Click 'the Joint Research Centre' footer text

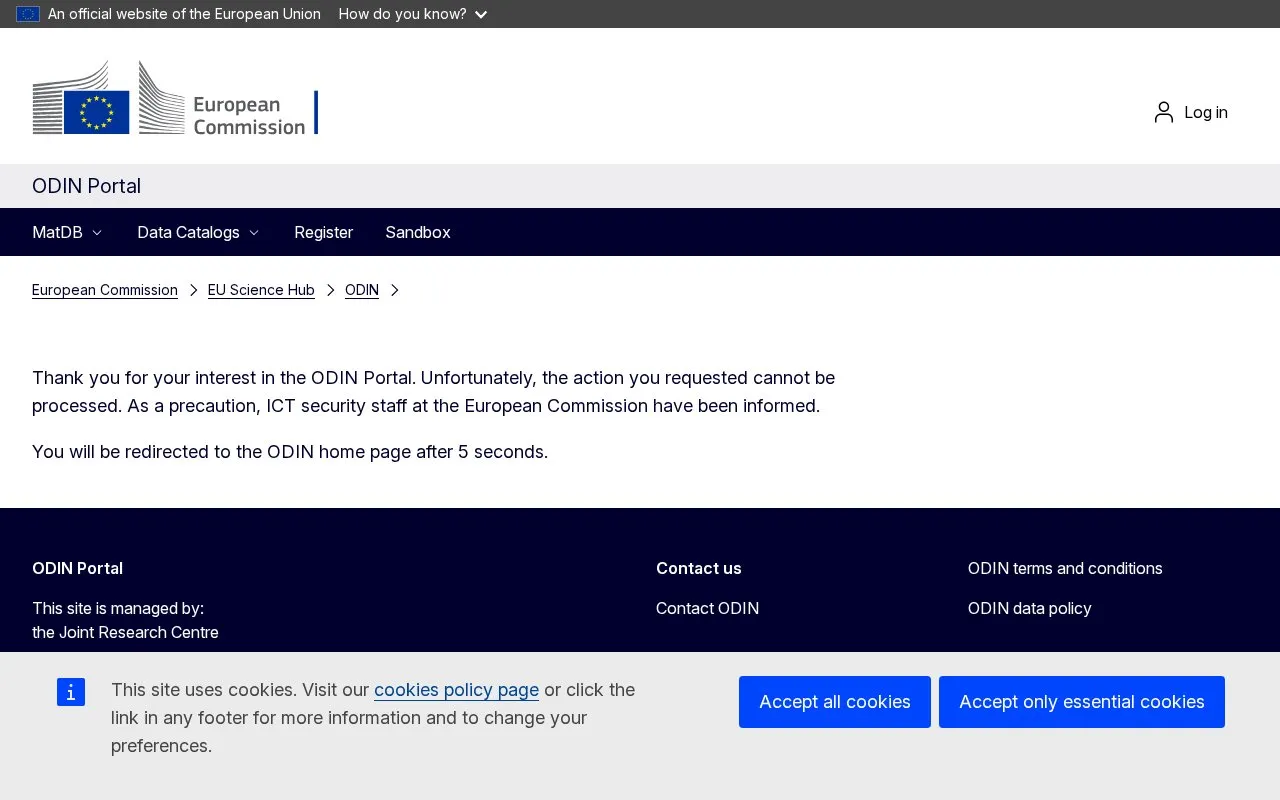tap(125, 632)
